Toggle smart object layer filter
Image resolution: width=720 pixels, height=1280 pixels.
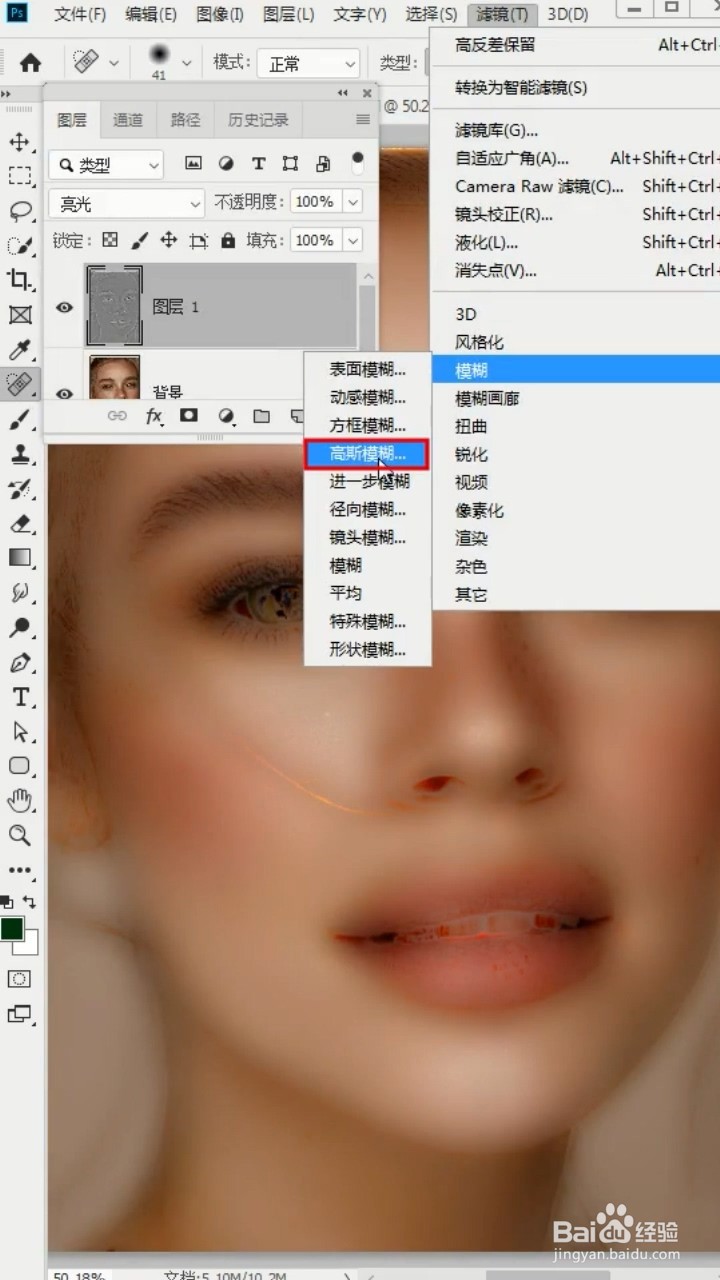pyautogui.click(x=323, y=164)
